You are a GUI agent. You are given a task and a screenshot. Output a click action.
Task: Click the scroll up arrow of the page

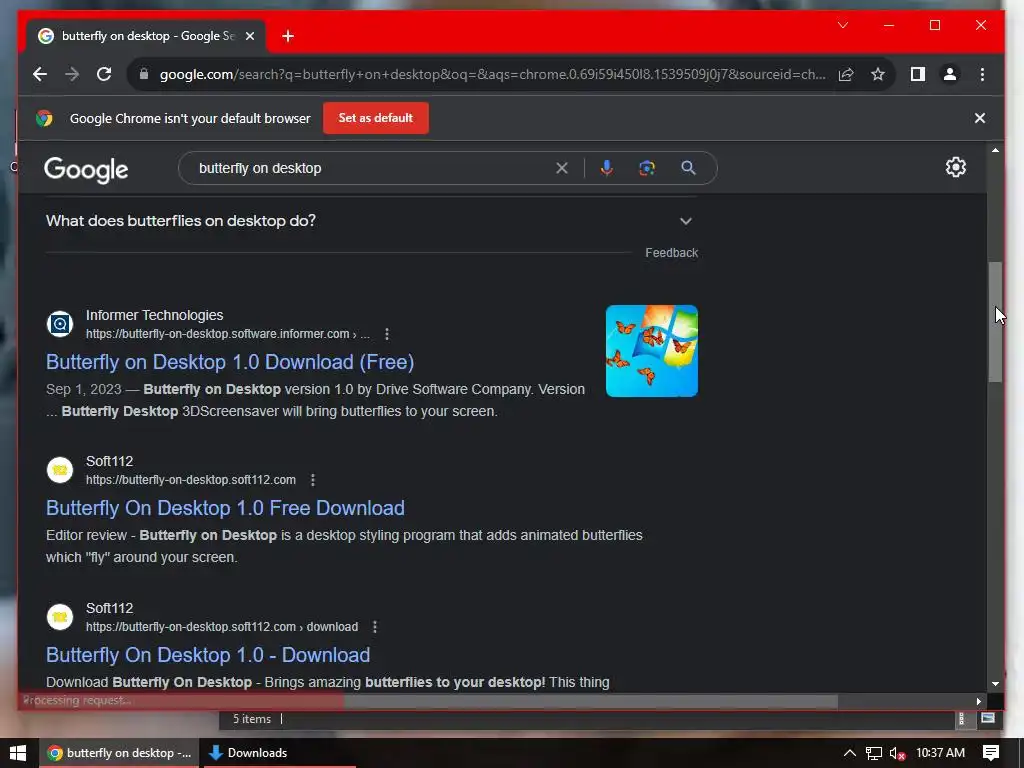[995, 151]
